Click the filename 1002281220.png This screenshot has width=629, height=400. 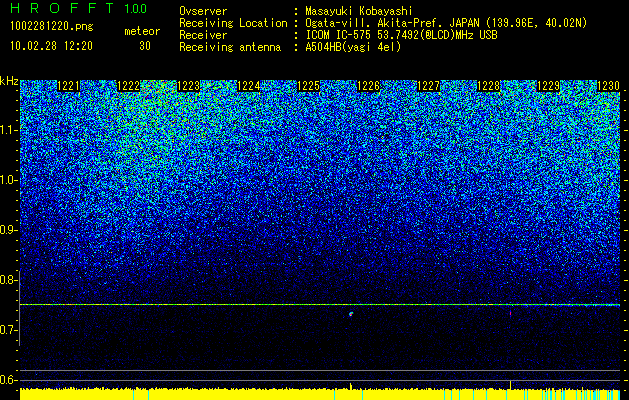(x=52, y=27)
